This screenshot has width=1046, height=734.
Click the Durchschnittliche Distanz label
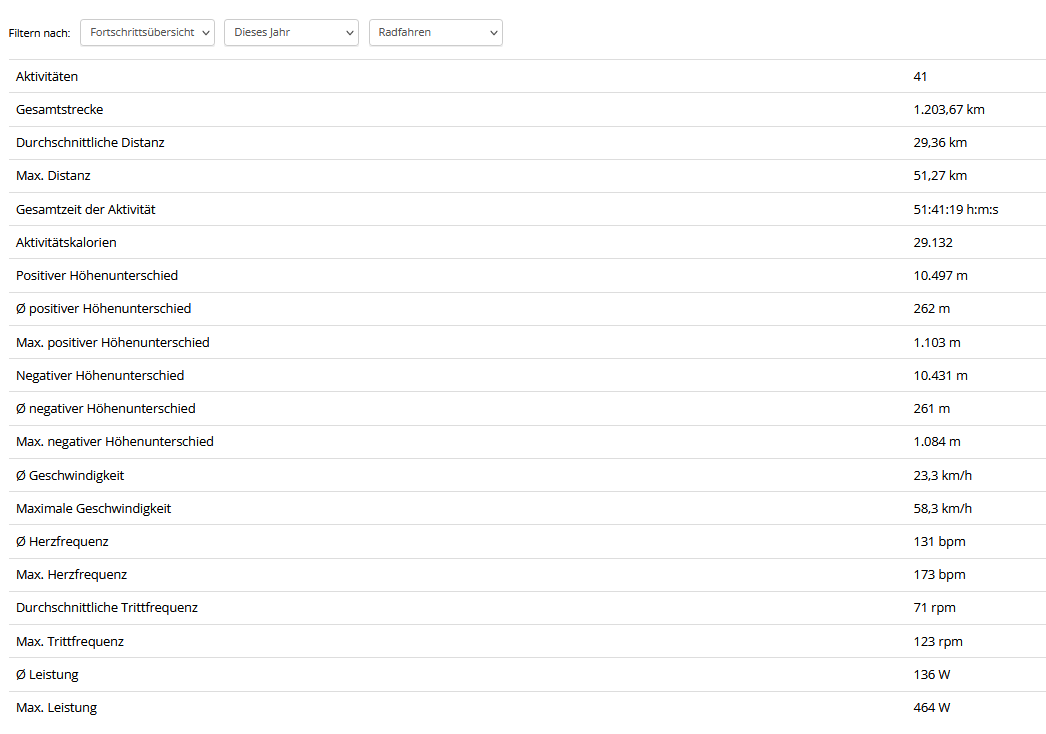click(90, 142)
